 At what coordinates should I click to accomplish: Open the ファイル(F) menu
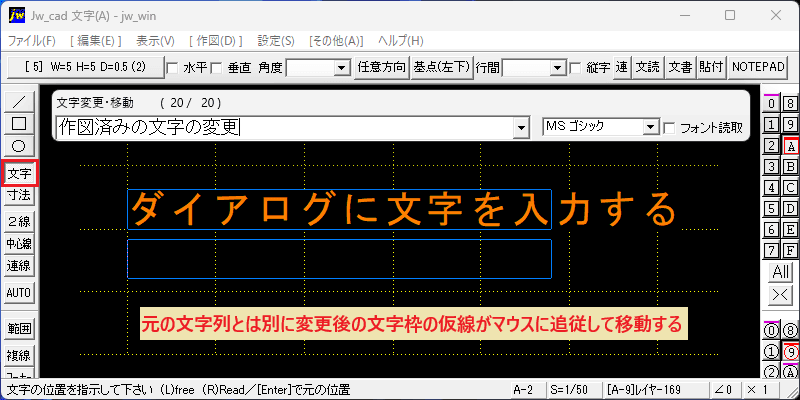[x=32, y=41]
